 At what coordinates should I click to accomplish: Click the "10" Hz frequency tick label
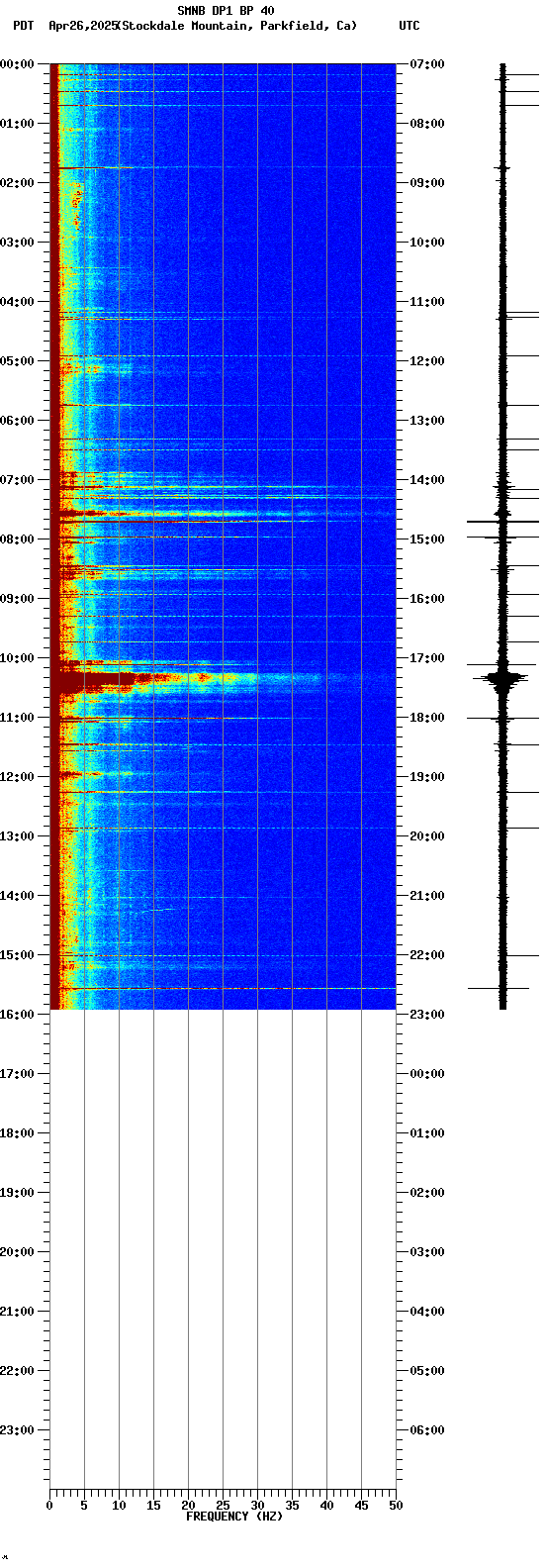(x=119, y=1506)
